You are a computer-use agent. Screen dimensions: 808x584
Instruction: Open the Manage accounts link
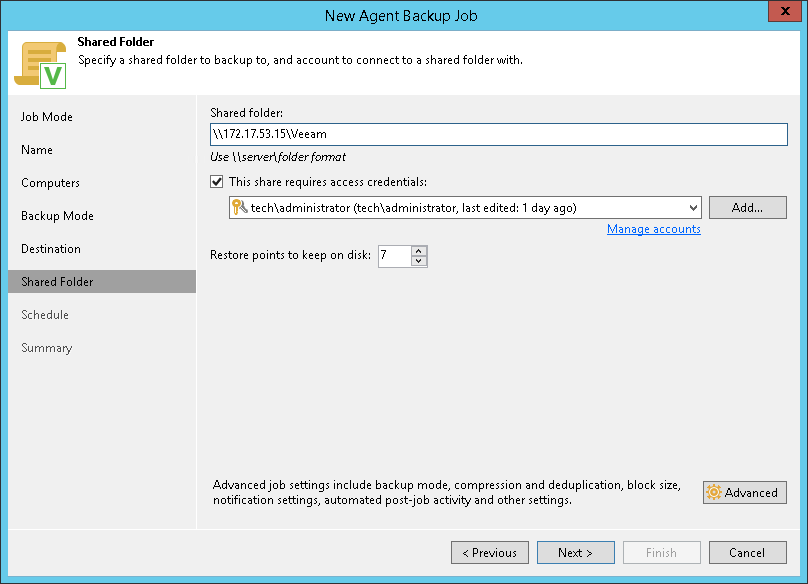[x=653, y=229]
